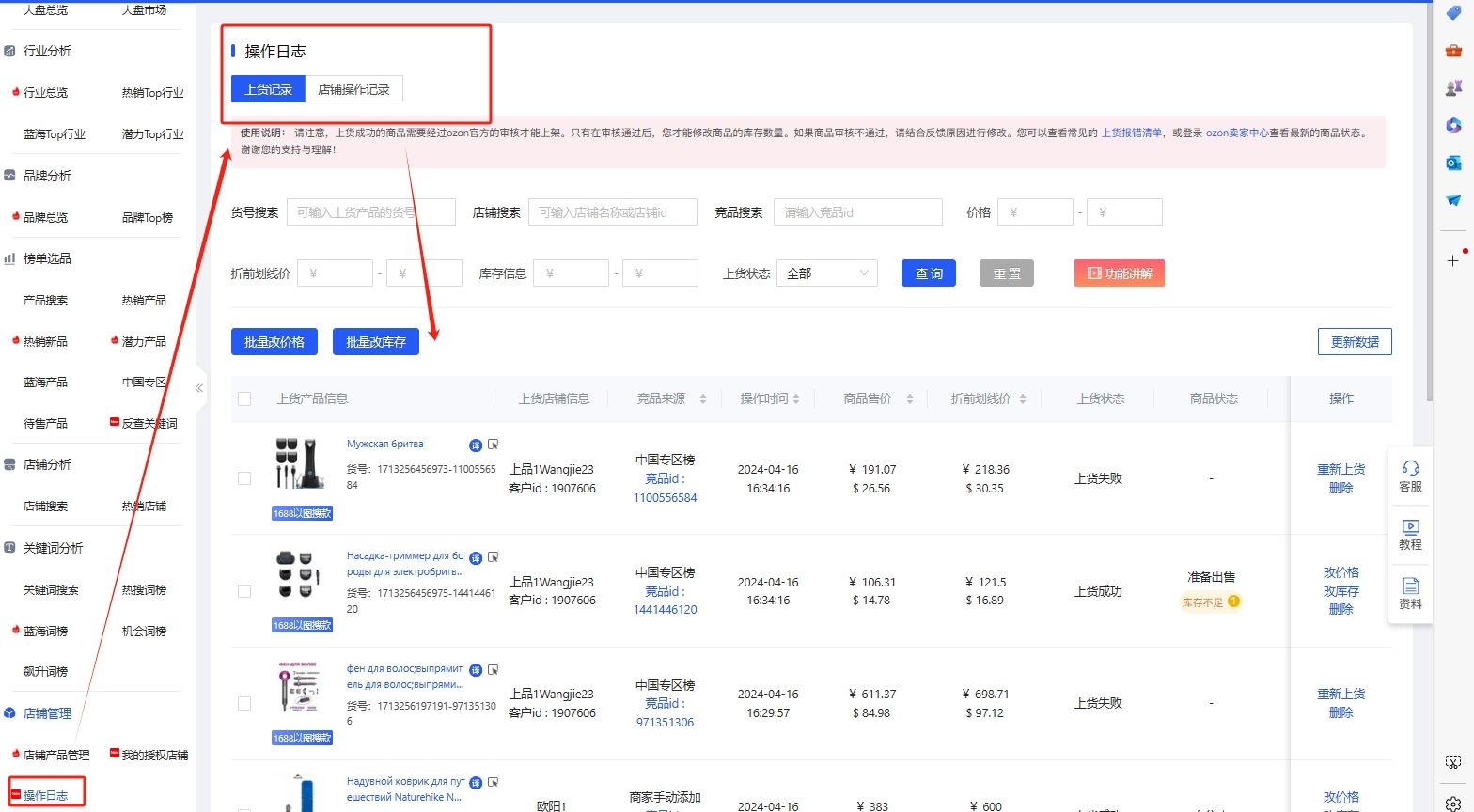
Task: Click 行业分析 section icon in sidebar
Action: [x=9, y=51]
